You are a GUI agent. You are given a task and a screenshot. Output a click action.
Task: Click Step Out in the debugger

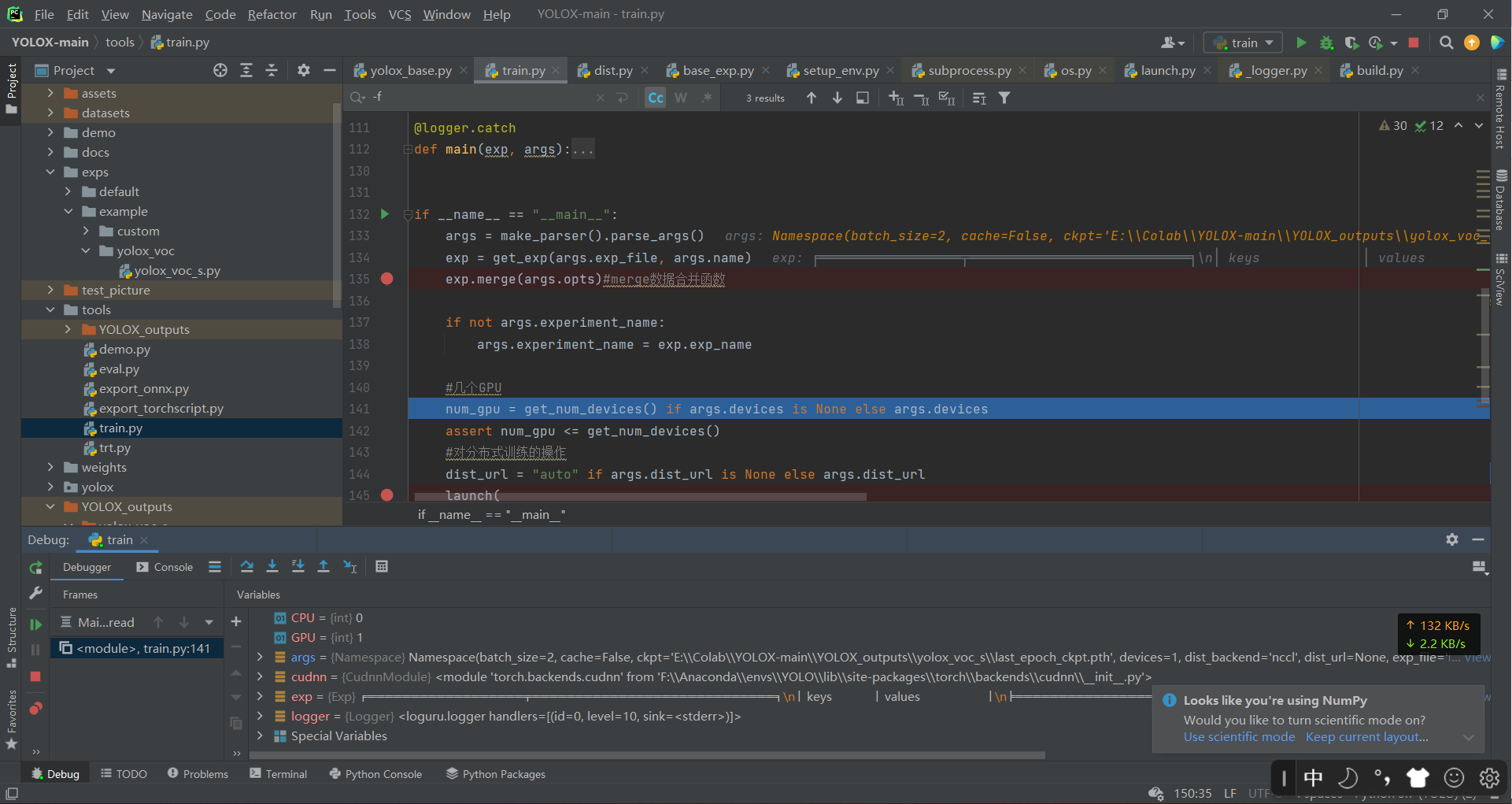323,566
